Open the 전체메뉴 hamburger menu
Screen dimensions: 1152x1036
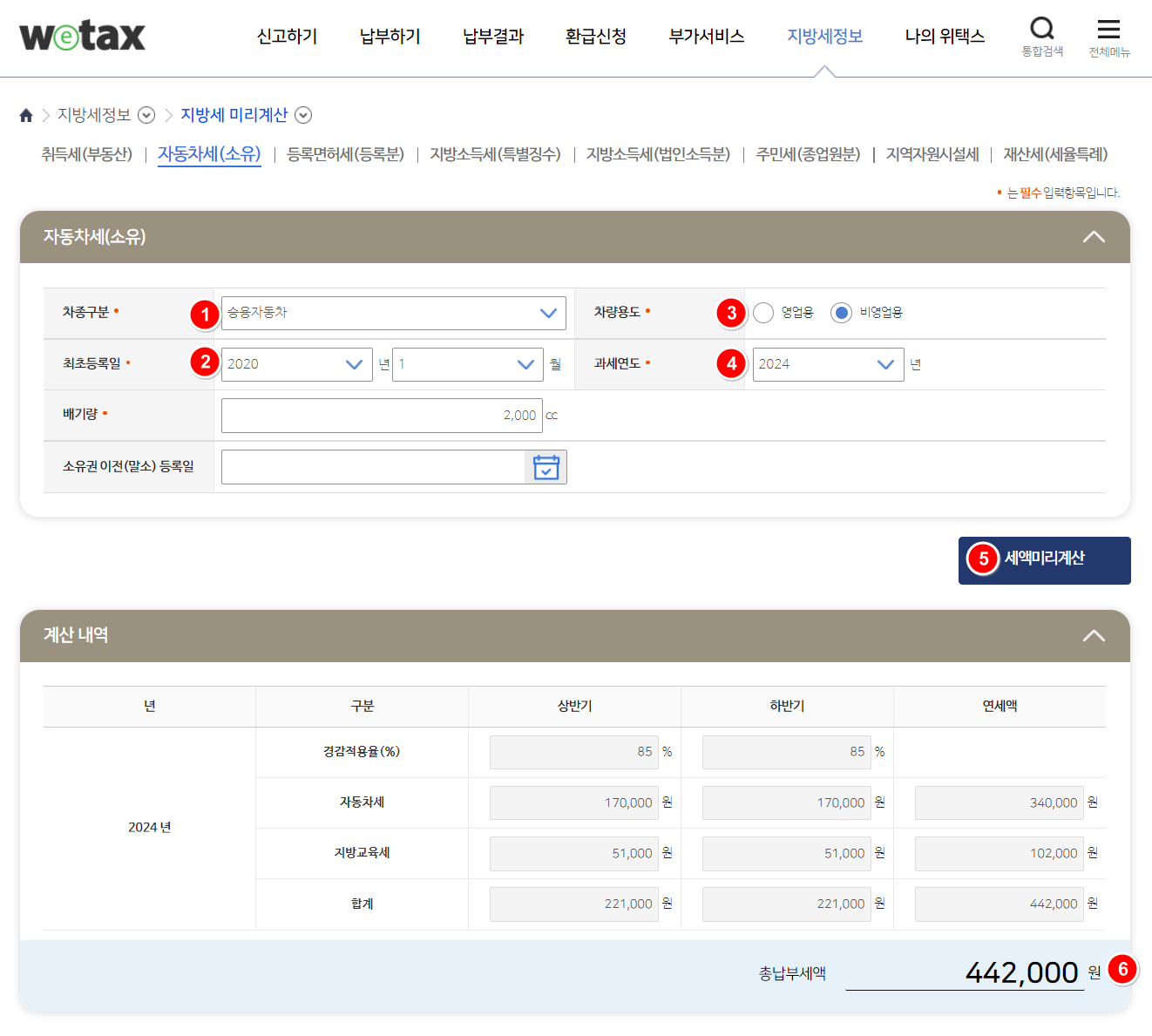point(1108,37)
